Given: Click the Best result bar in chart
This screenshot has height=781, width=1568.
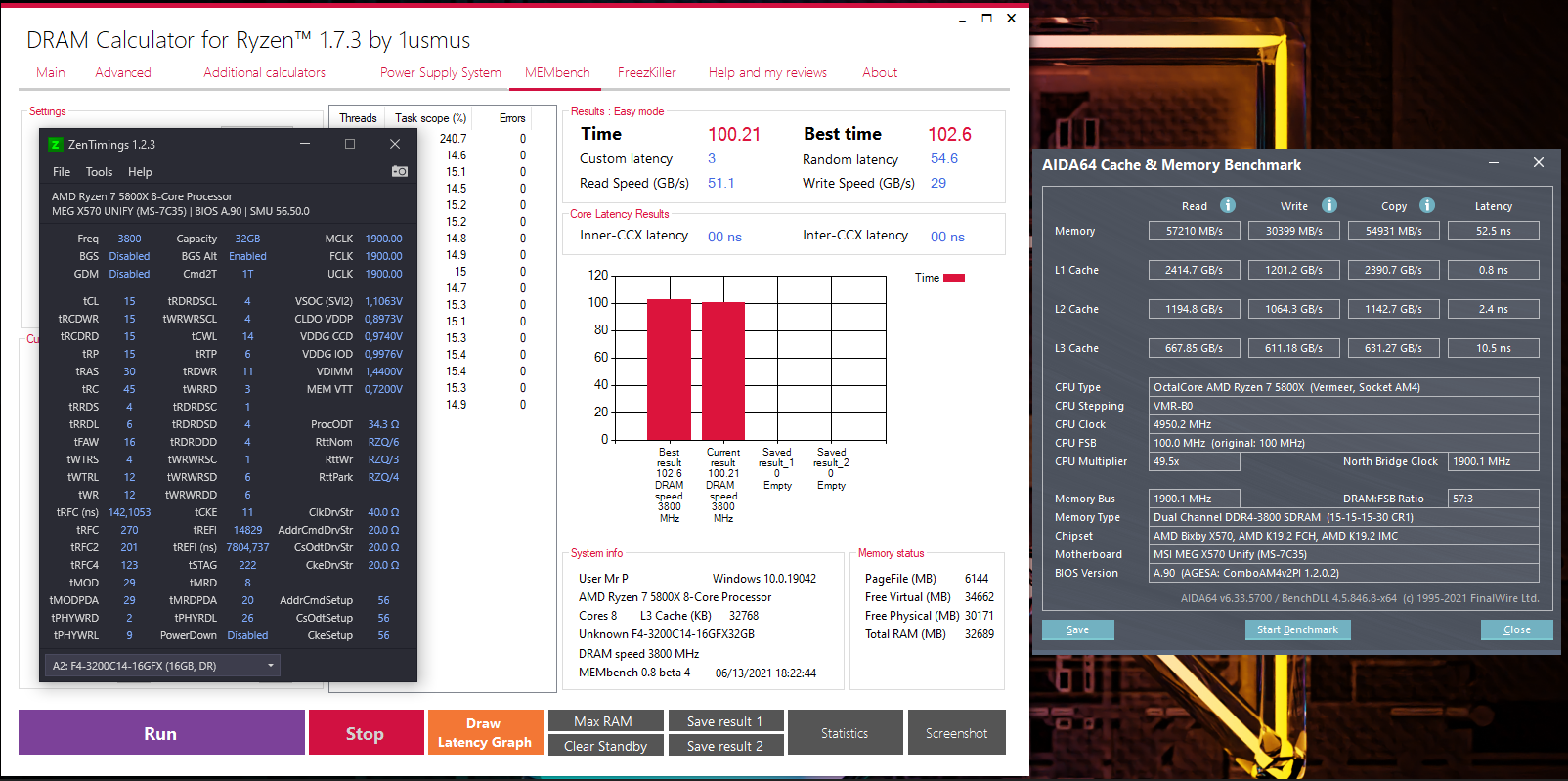Looking at the screenshot, I should 670,369.
